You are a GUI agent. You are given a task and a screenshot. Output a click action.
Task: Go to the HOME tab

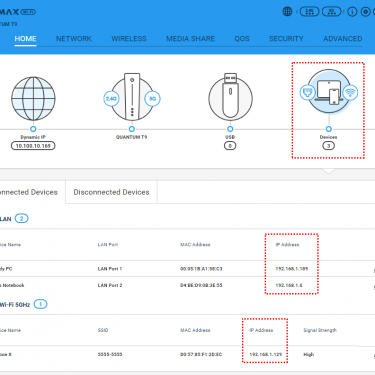[25, 39]
